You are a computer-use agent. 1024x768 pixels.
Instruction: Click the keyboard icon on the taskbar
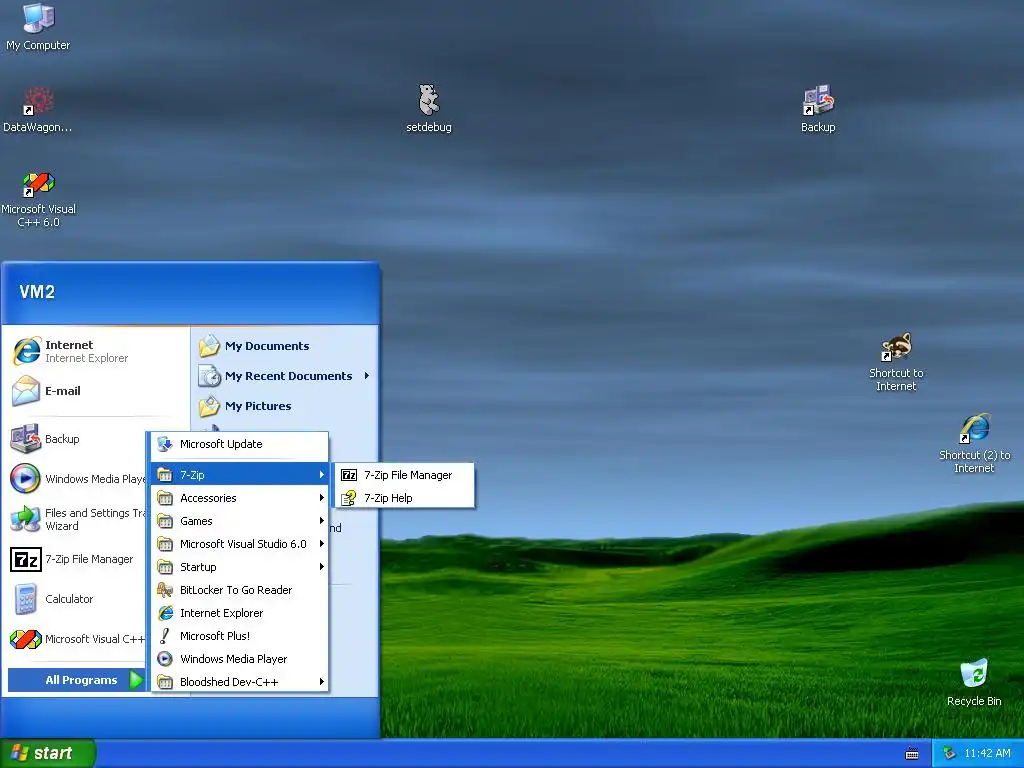[912, 754]
